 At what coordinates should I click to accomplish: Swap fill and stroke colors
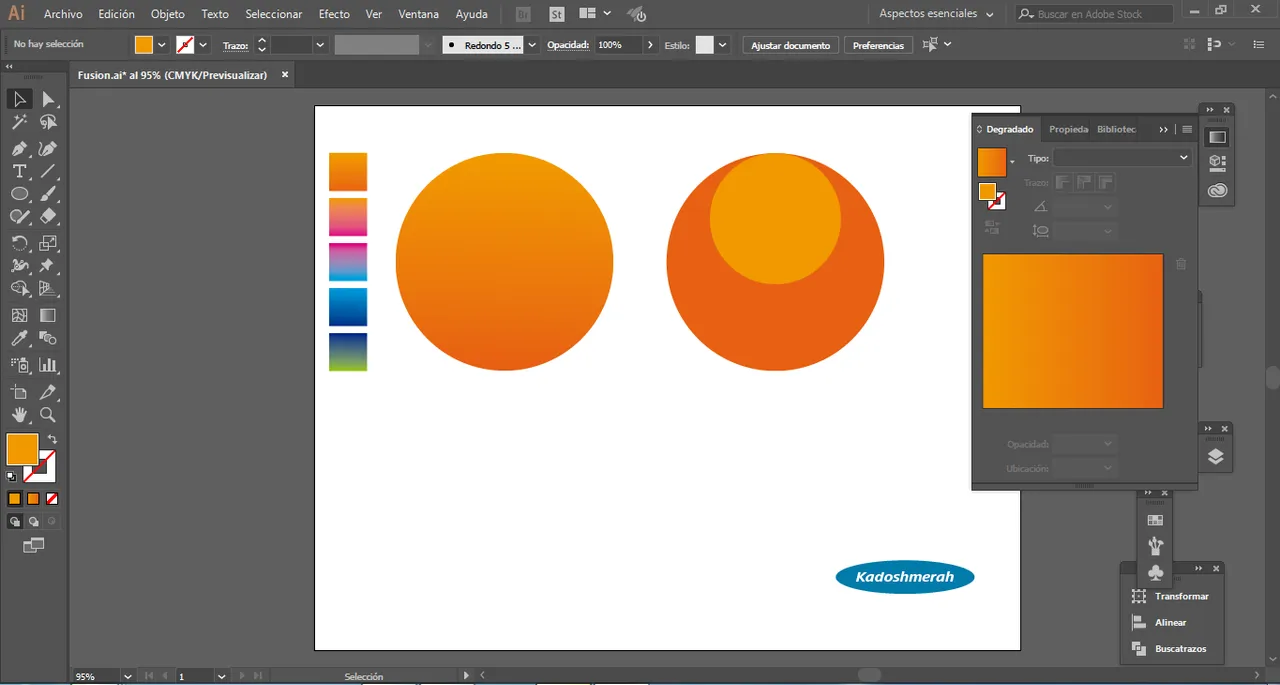pyautogui.click(x=52, y=440)
